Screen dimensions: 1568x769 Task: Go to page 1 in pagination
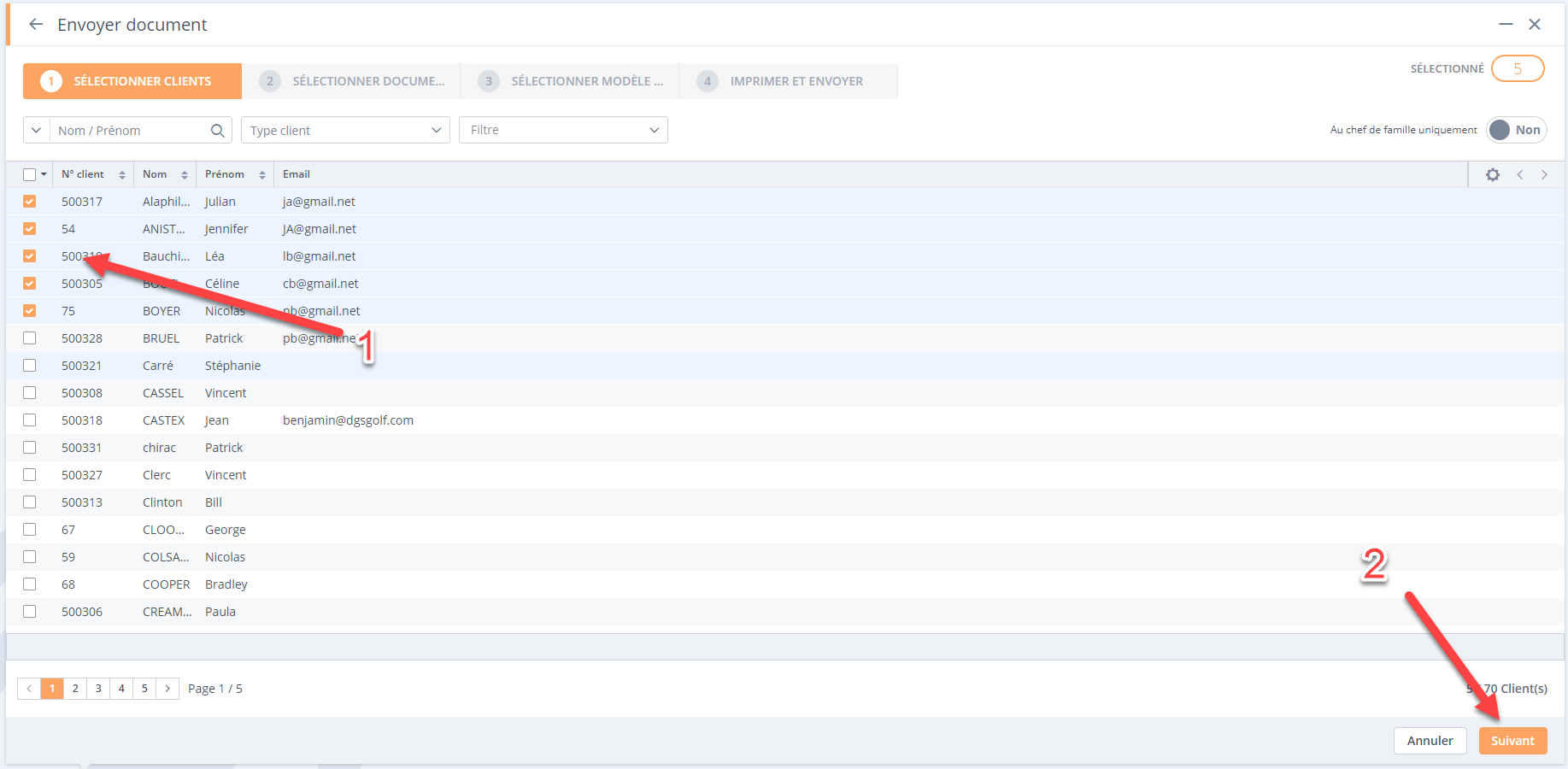coord(52,688)
